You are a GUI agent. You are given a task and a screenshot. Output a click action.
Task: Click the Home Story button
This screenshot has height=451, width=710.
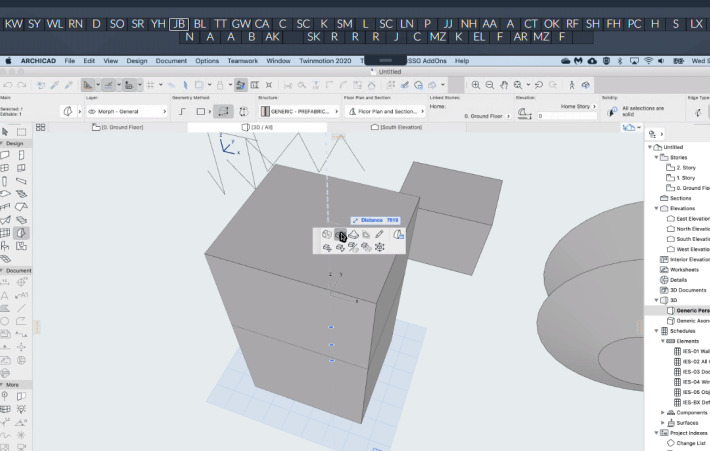pos(578,106)
